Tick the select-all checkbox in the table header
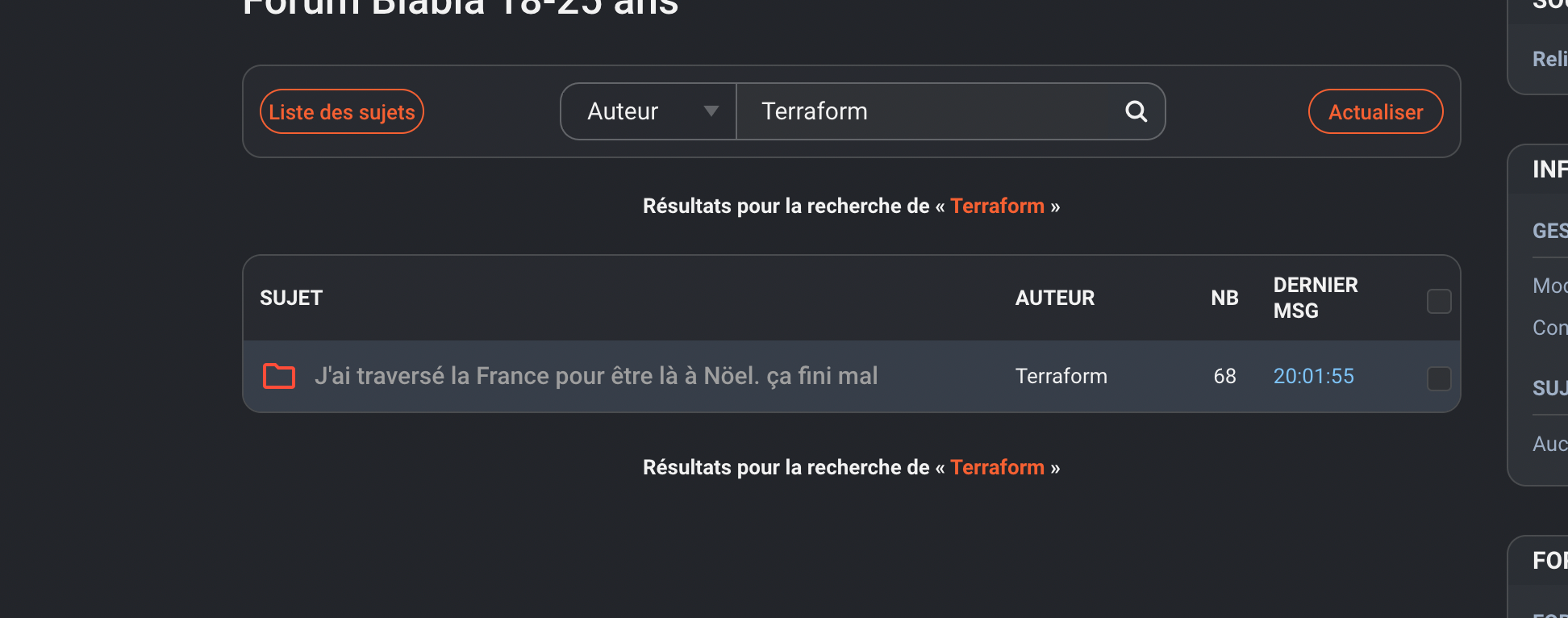 pos(1439,301)
